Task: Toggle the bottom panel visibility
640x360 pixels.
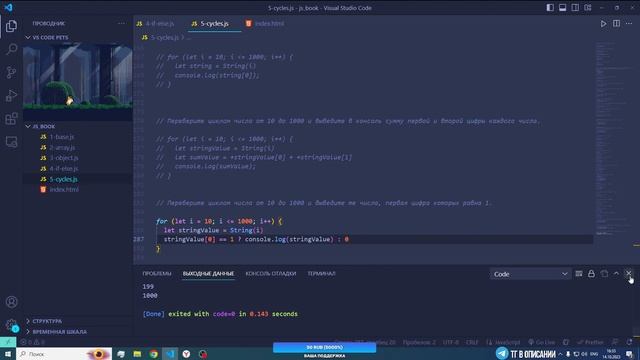Action: (562, 8)
